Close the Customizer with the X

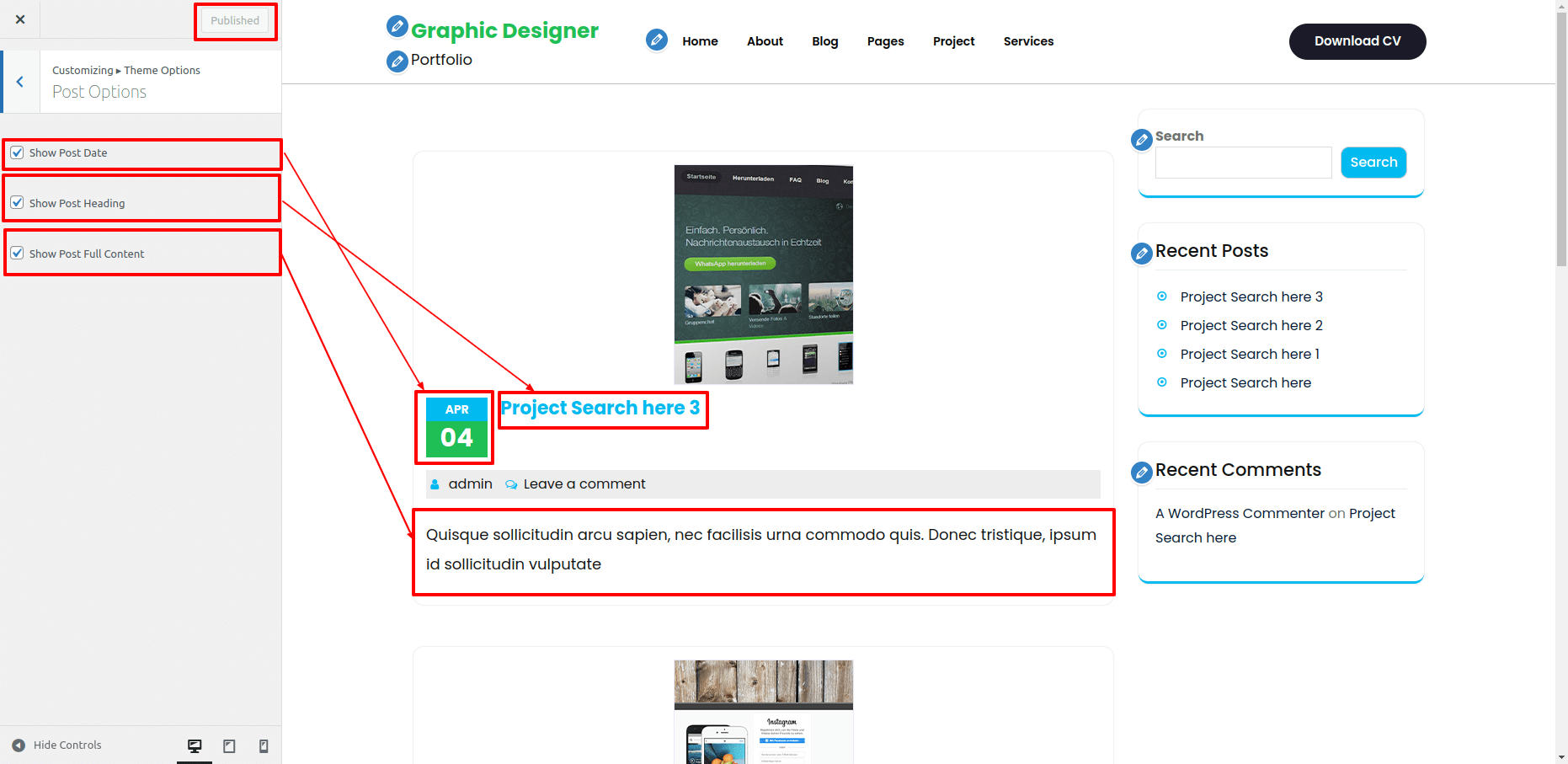[20, 19]
